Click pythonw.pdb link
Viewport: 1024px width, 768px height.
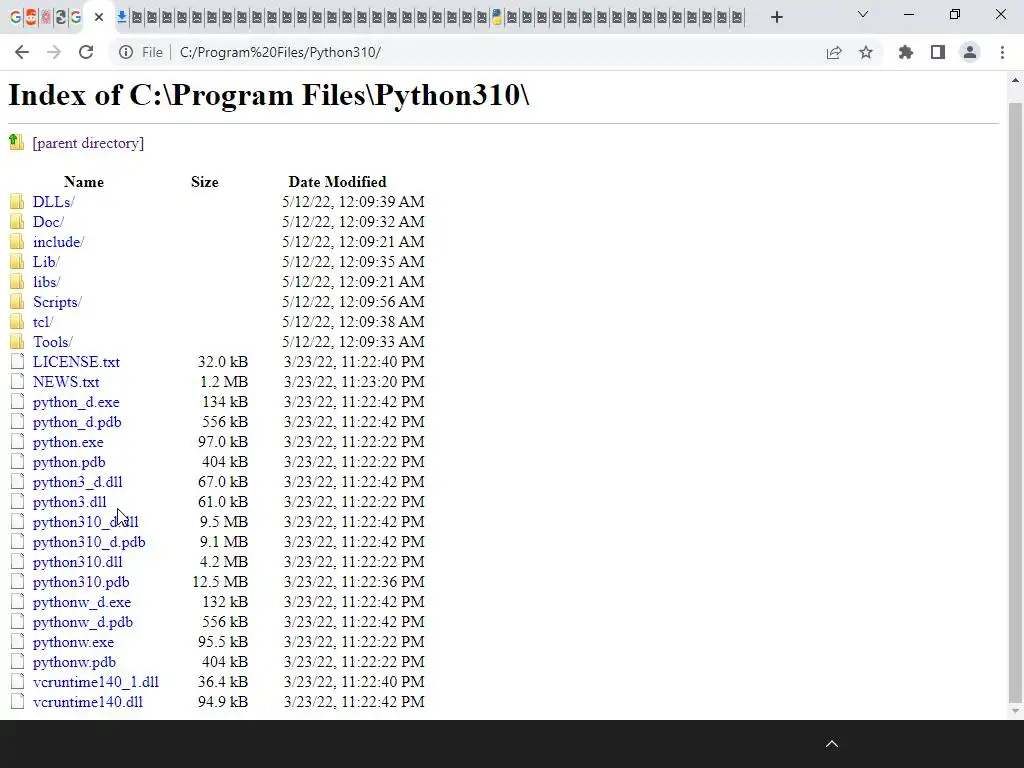coord(74,662)
